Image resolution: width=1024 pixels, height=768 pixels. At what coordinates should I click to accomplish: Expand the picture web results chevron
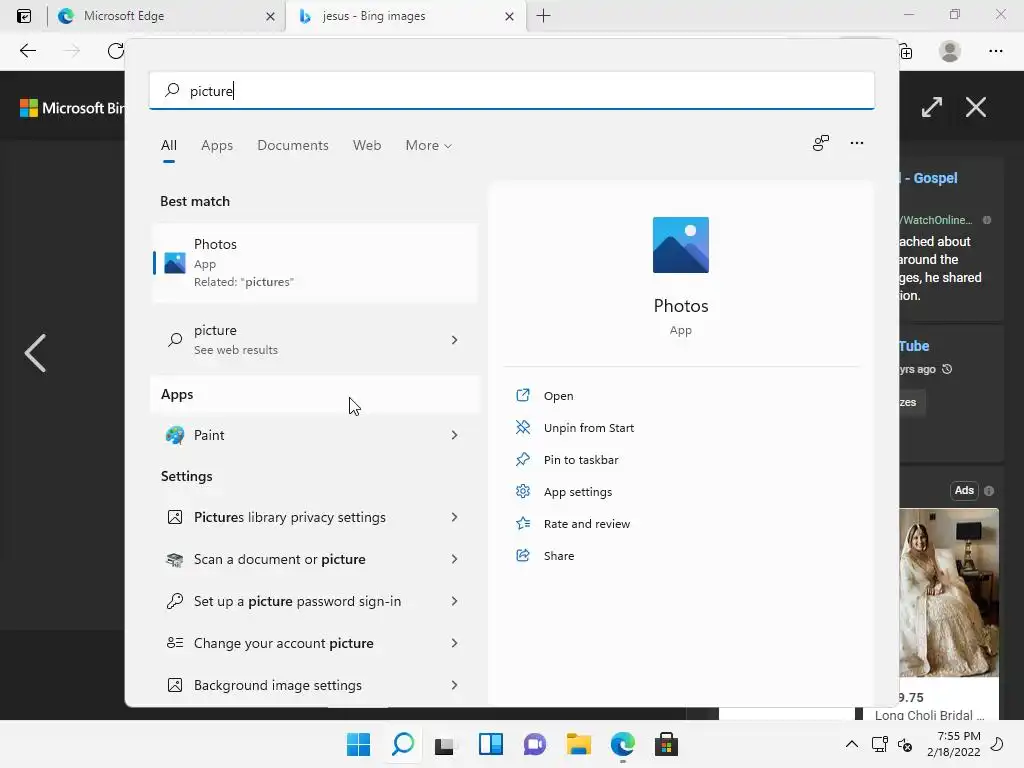(455, 340)
